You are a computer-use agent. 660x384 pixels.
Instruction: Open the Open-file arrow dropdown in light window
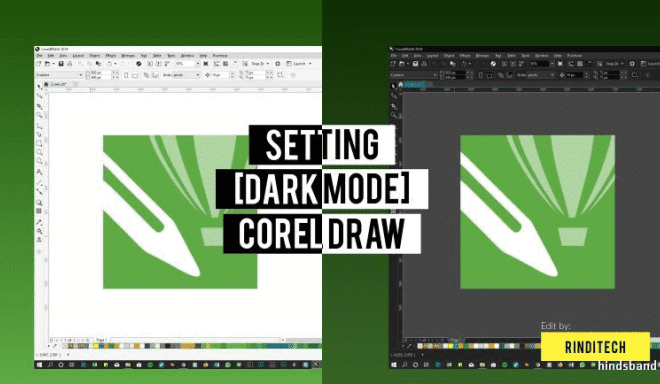(53, 64)
